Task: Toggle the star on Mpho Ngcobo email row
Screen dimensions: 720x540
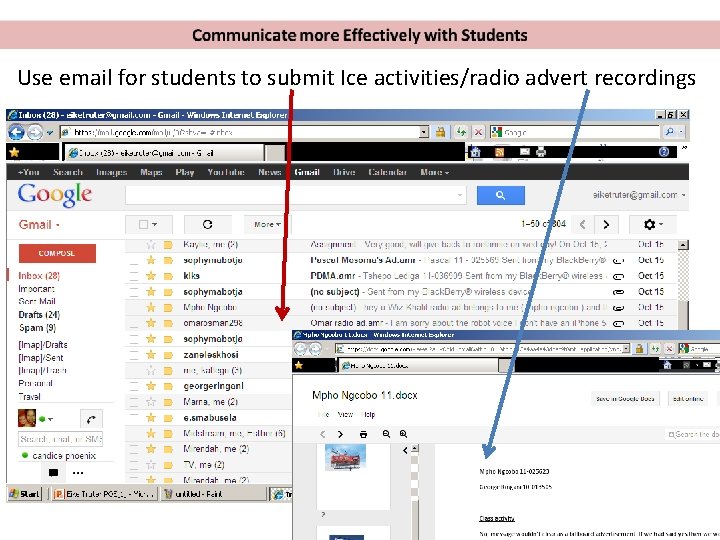Action: coord(151,307)
